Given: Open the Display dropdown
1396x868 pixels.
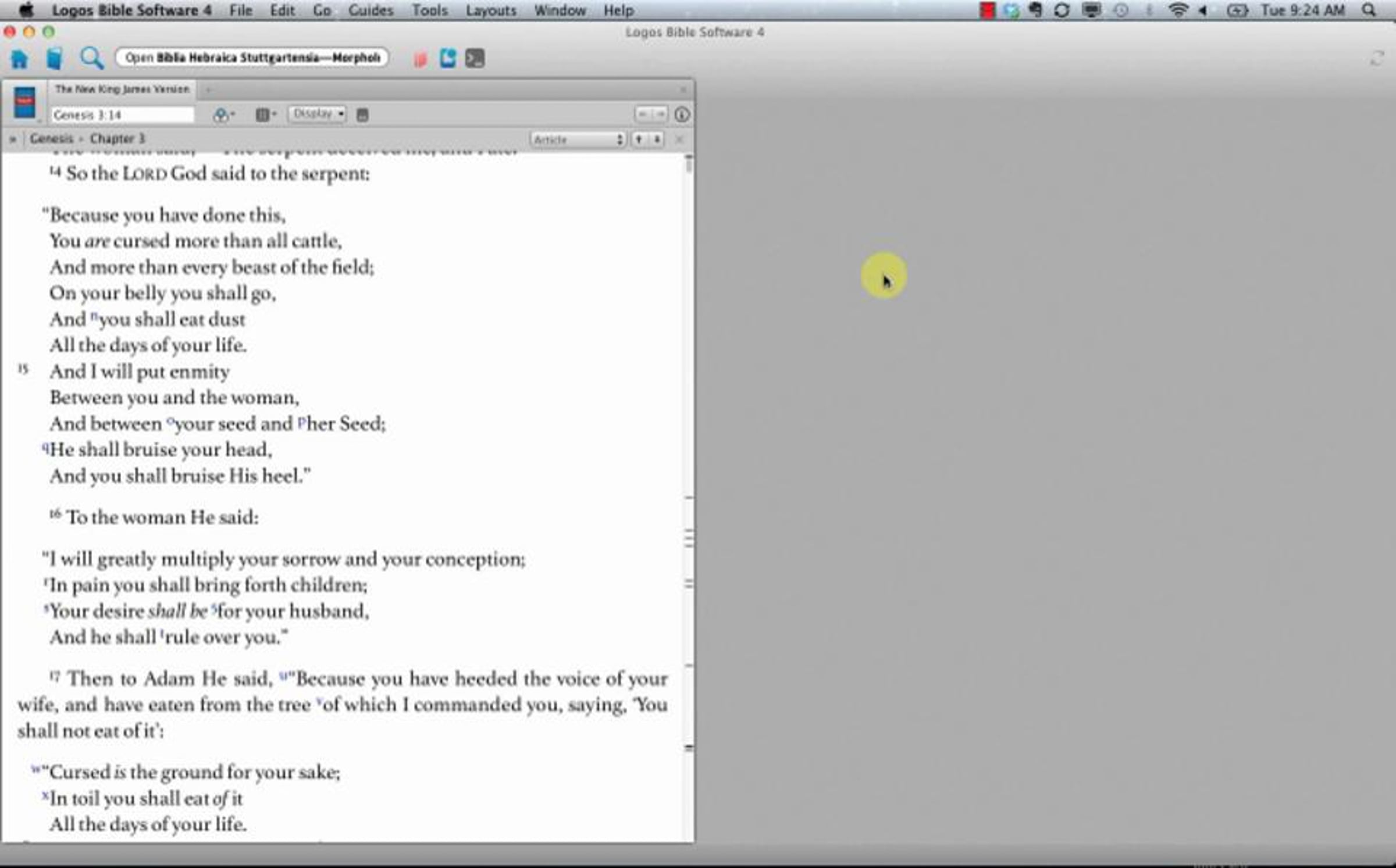Looking at the screenshot, I should (x=317, y=114).
